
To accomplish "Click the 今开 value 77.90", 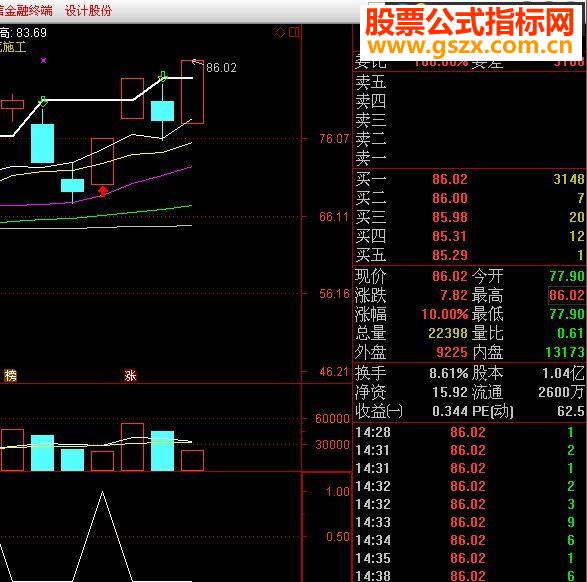I will (567, 276).
